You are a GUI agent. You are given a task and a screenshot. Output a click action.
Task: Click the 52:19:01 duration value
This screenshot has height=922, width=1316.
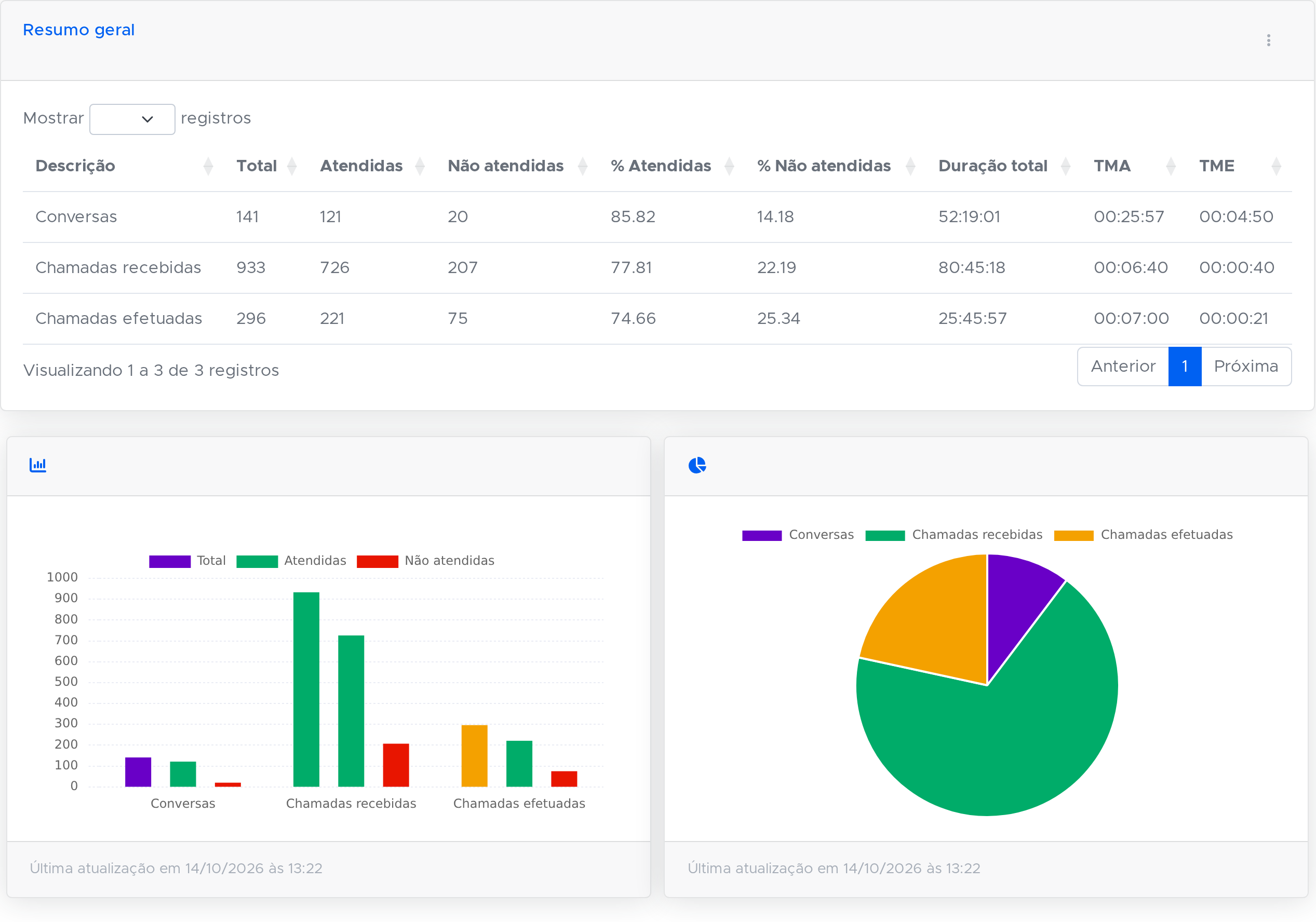969,217
